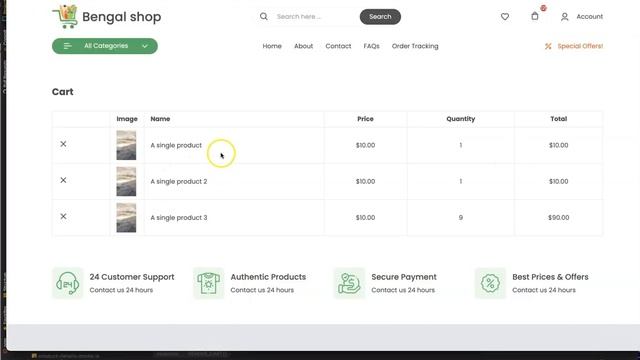Remove 'A single product' with the X
The image size is (640, 360).
(x=63, y=144)
